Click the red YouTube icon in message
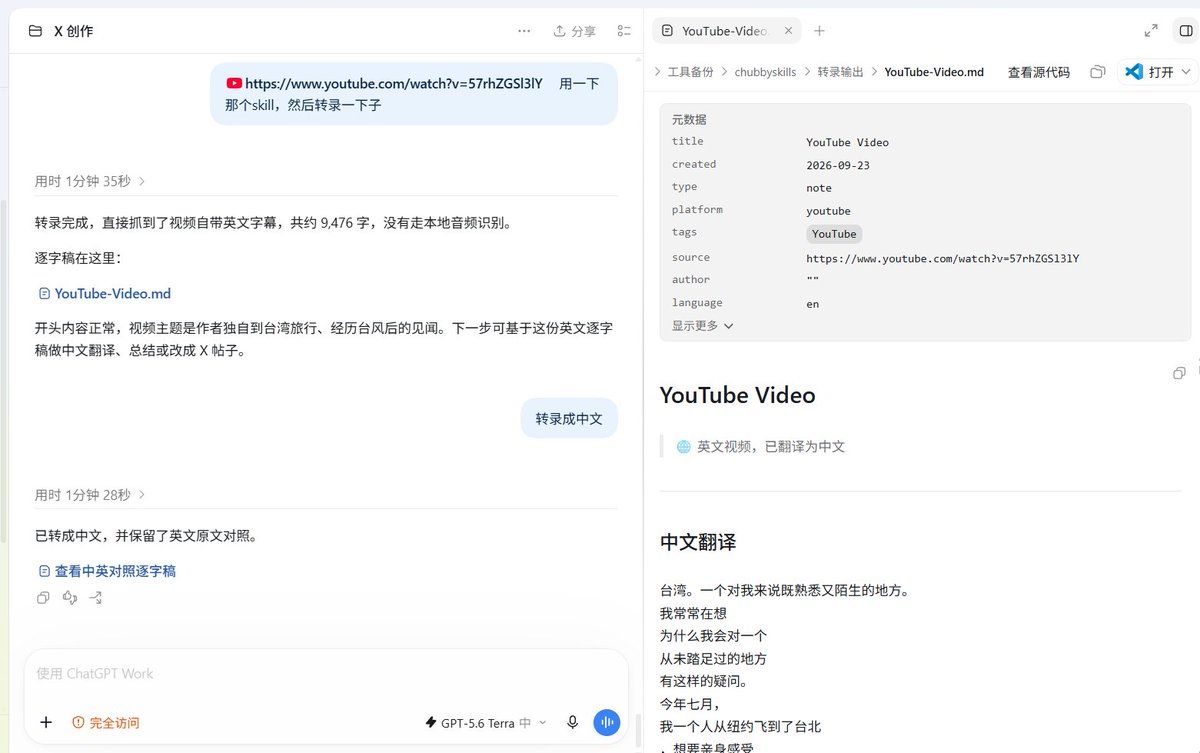Viewport: 1200px width, 753px height. 234,84
